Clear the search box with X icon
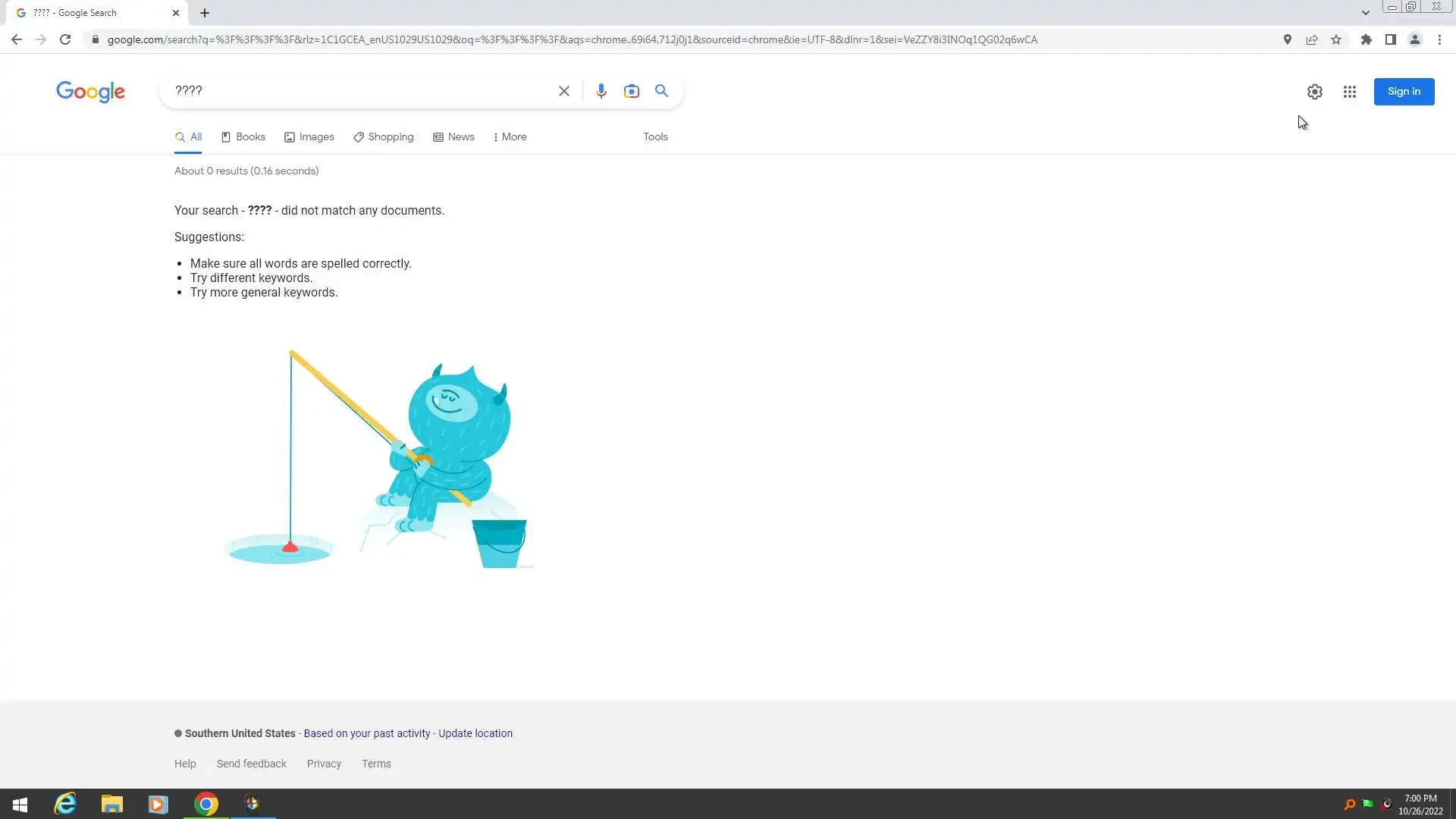 pos(563,91)
